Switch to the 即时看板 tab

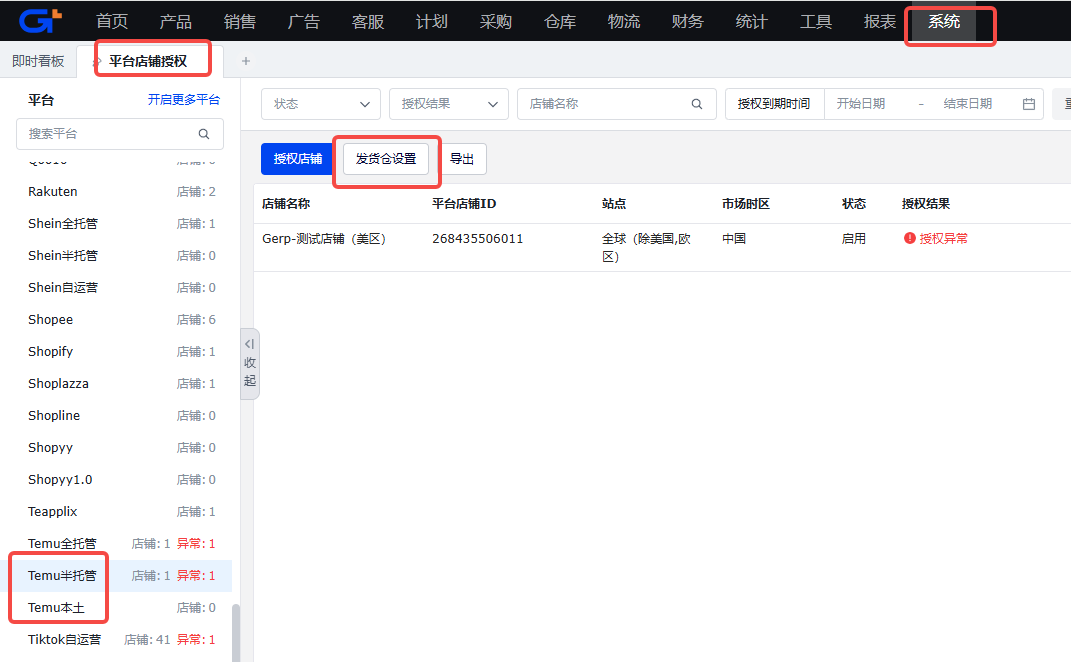pos(38,61)
